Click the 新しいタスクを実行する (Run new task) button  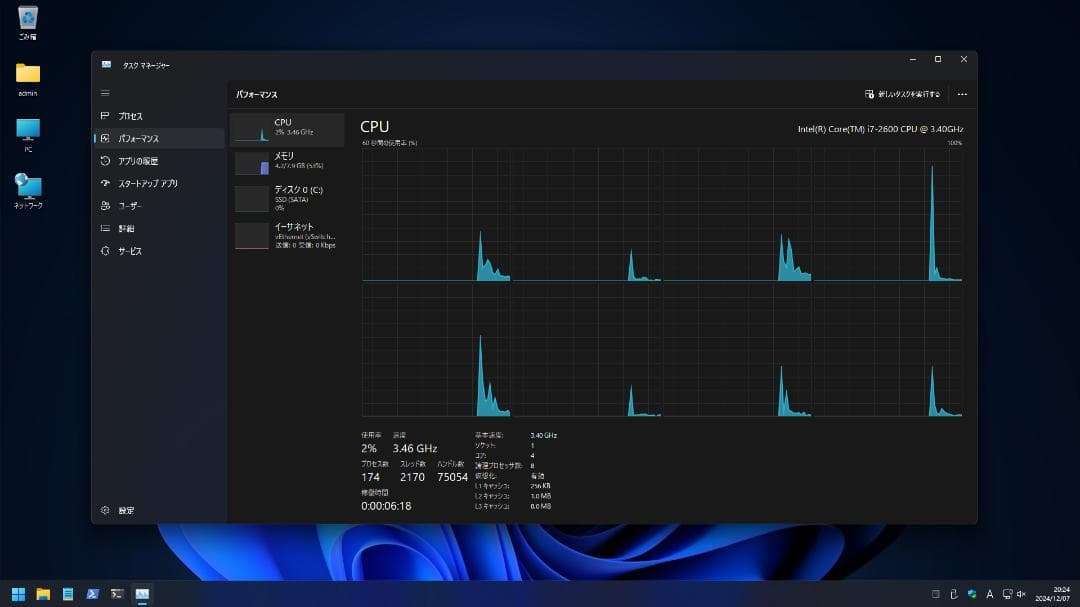pos(902,94)
